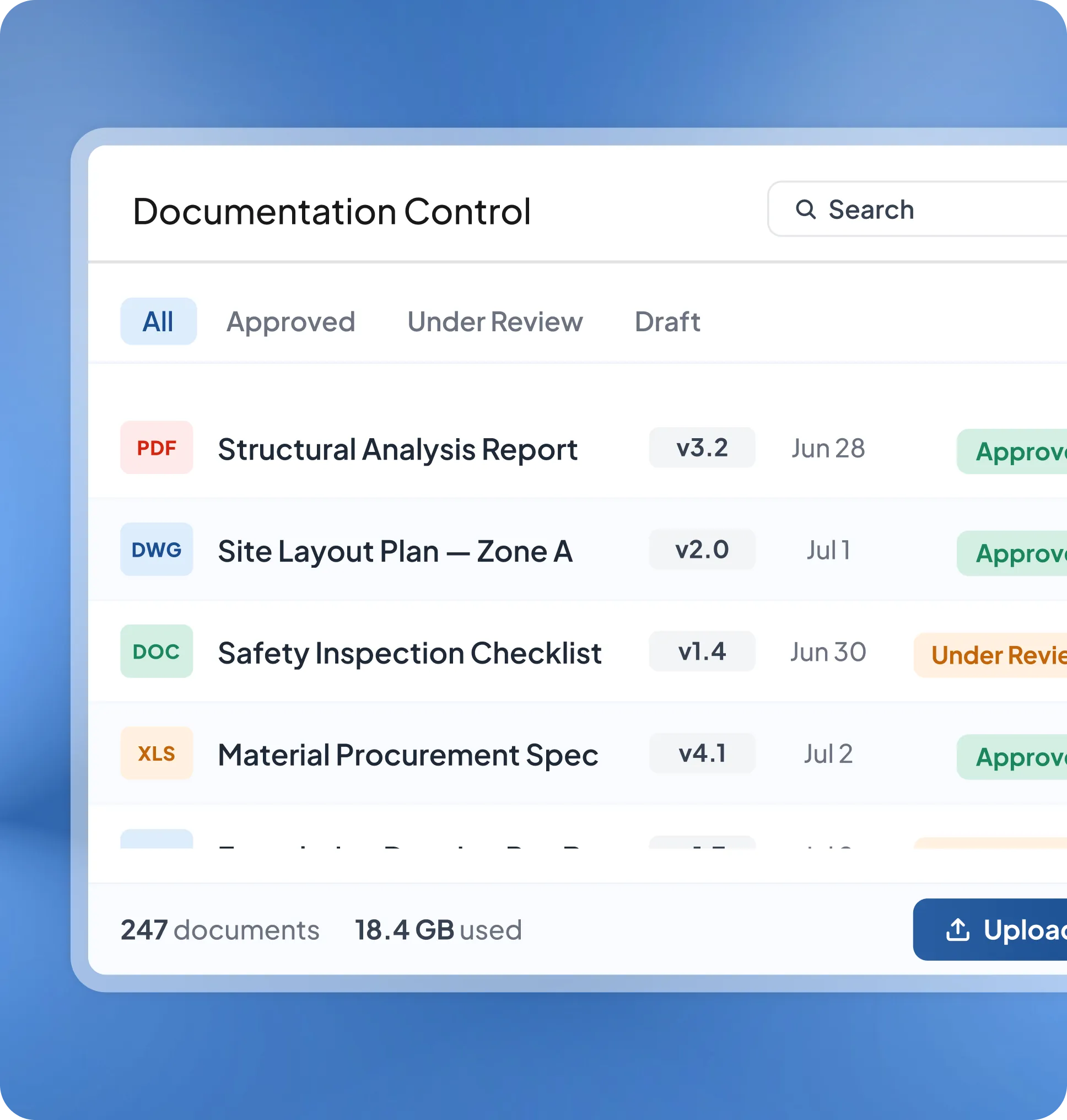Click the v3.2 version badge
This screenshot has width=1067, height=1120.
coord(702,448)
